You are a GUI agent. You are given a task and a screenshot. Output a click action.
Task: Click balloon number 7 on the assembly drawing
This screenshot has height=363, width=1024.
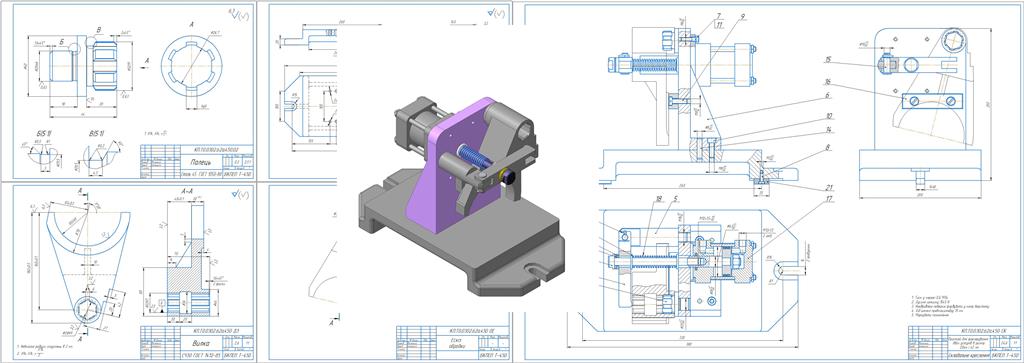pos(718,15)
